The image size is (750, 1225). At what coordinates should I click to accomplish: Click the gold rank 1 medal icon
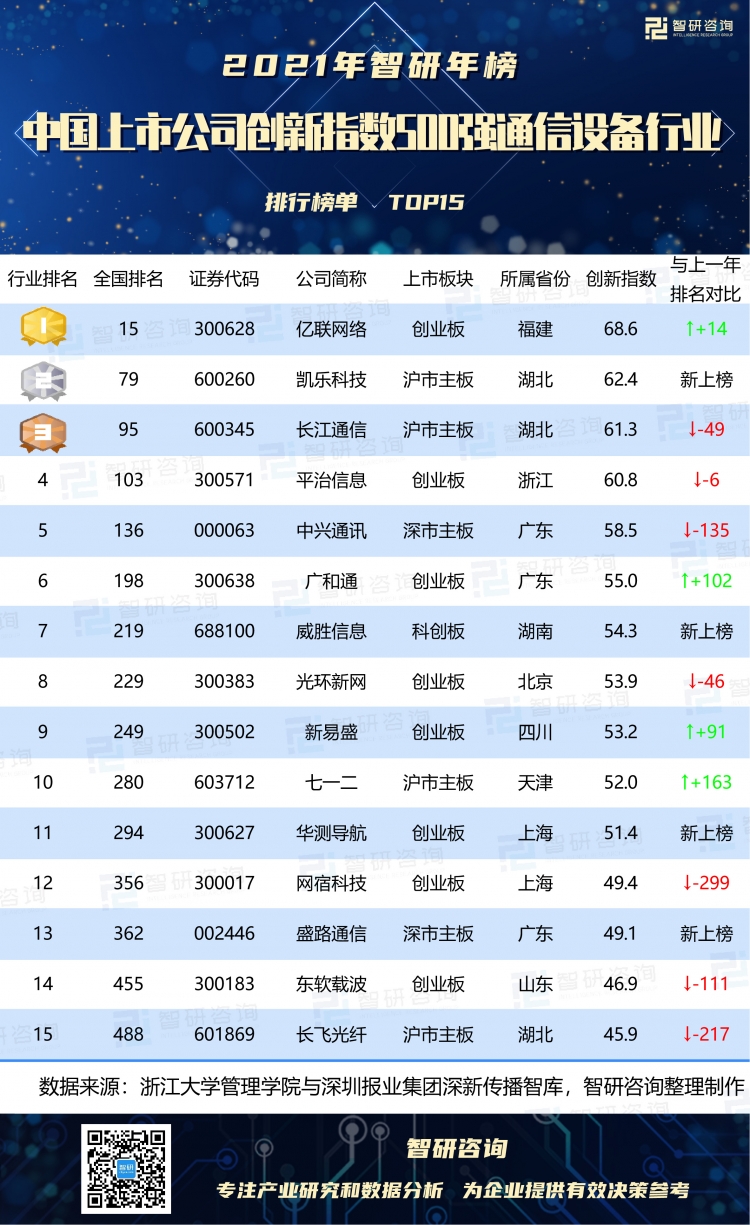click(43, 327)
